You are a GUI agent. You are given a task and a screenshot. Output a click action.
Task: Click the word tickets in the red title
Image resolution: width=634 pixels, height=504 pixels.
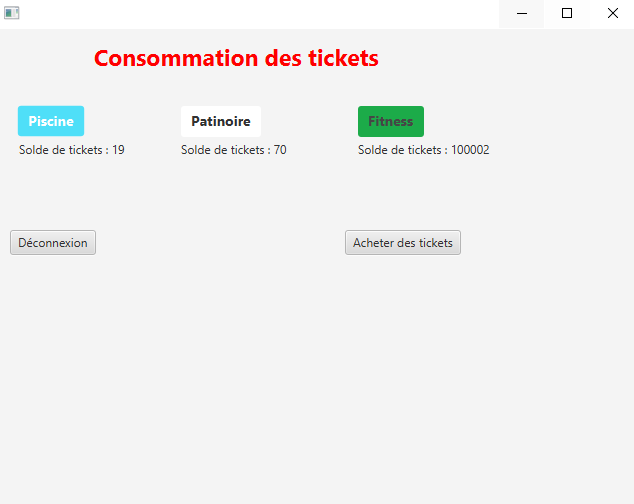[x=343, y=58]
